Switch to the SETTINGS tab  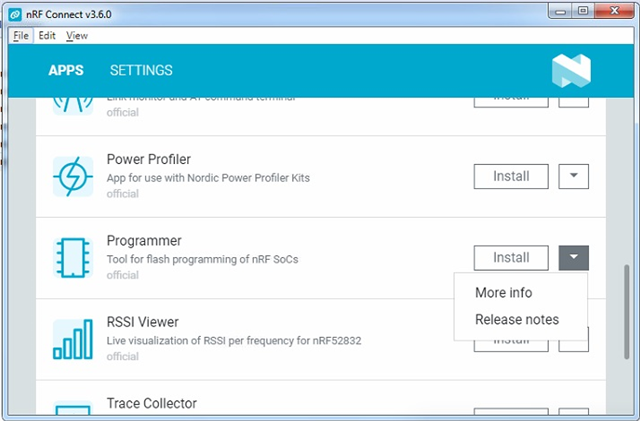click(x=141, y=70)
